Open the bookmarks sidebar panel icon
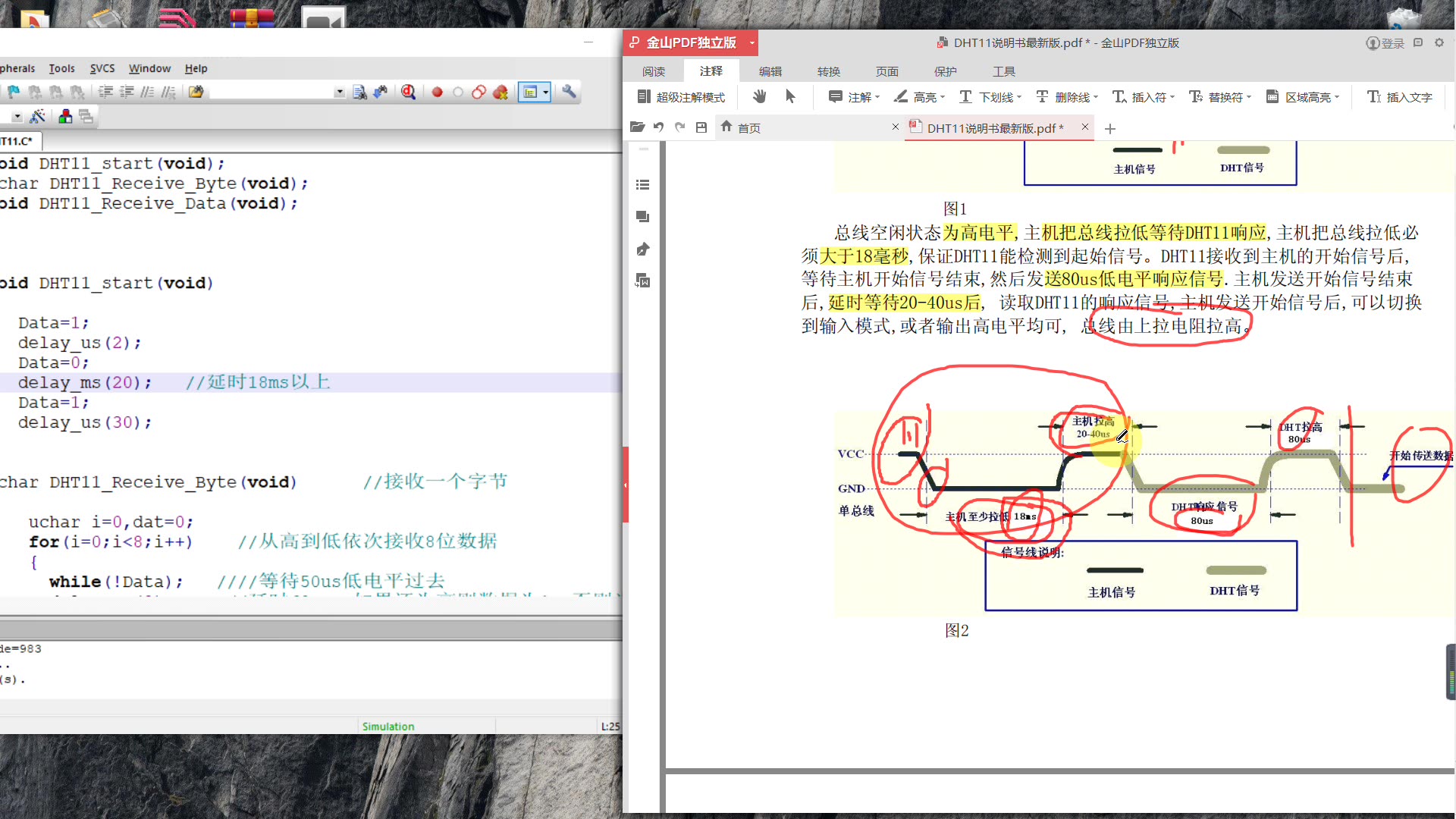 click(x=642, y=185)
